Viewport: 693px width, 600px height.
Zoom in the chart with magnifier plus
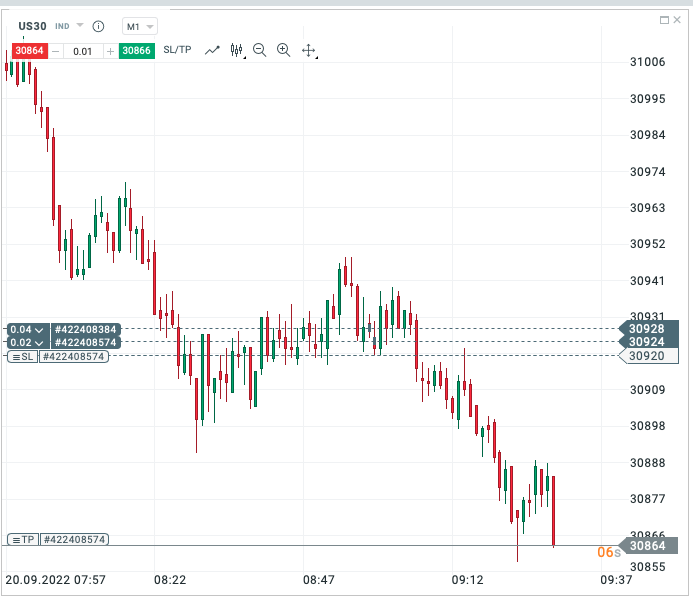point(283,50)
